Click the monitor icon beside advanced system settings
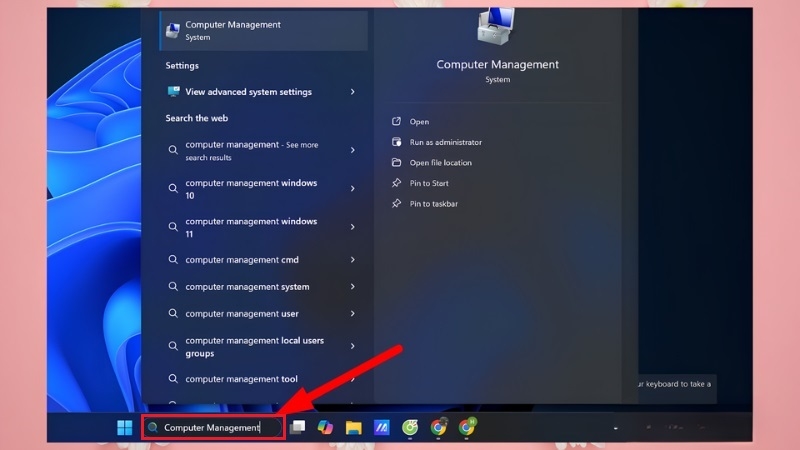The height and width of the screenshot is (450, 800). click(173, 91)
